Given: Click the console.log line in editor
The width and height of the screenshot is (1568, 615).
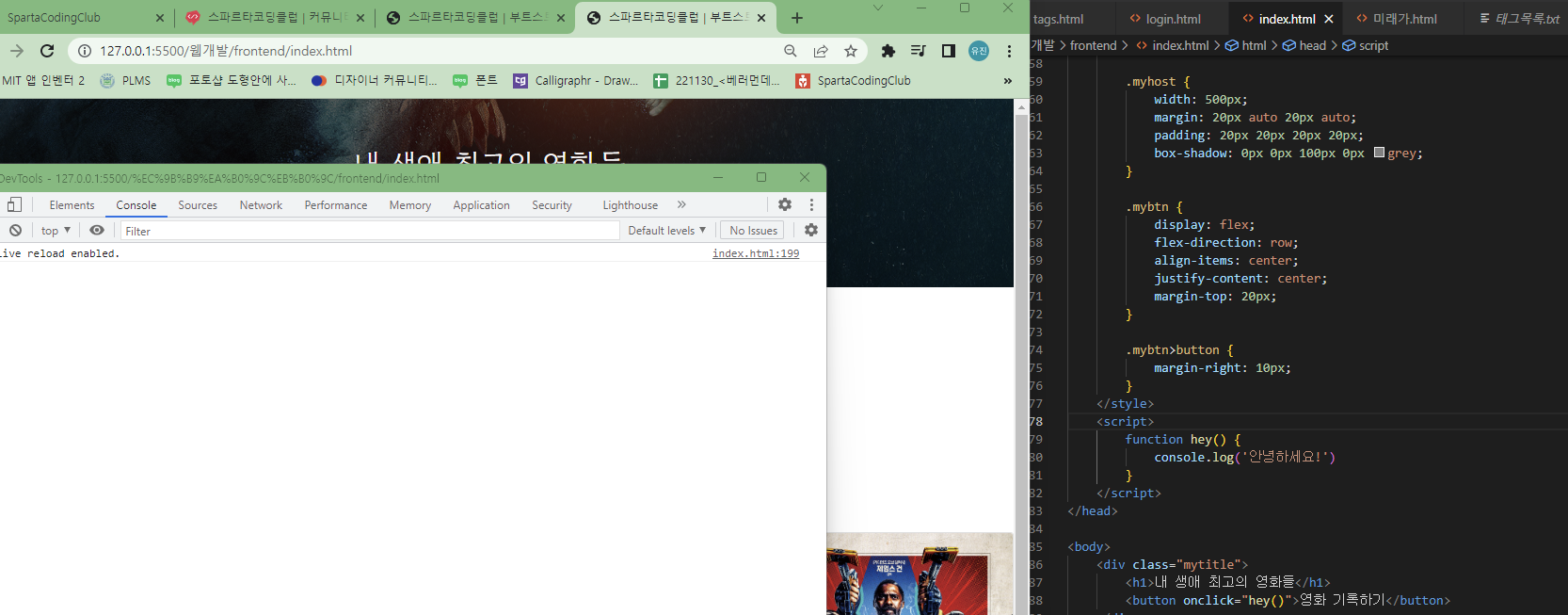Looking at the screenshot, I should (1244, 457).
